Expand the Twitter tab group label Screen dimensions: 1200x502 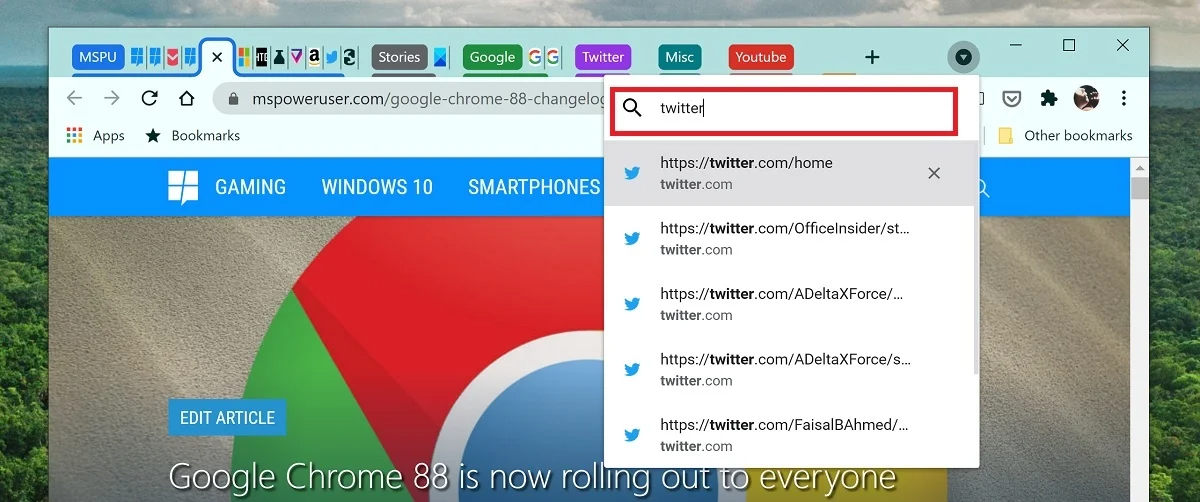[x=603, y=57]
